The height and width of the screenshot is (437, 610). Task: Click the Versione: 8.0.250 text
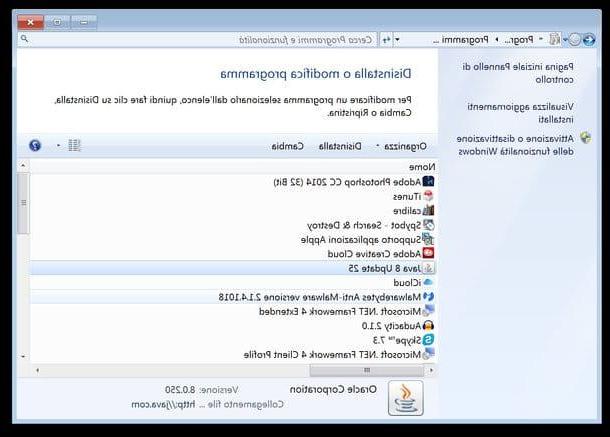[202, 390]
